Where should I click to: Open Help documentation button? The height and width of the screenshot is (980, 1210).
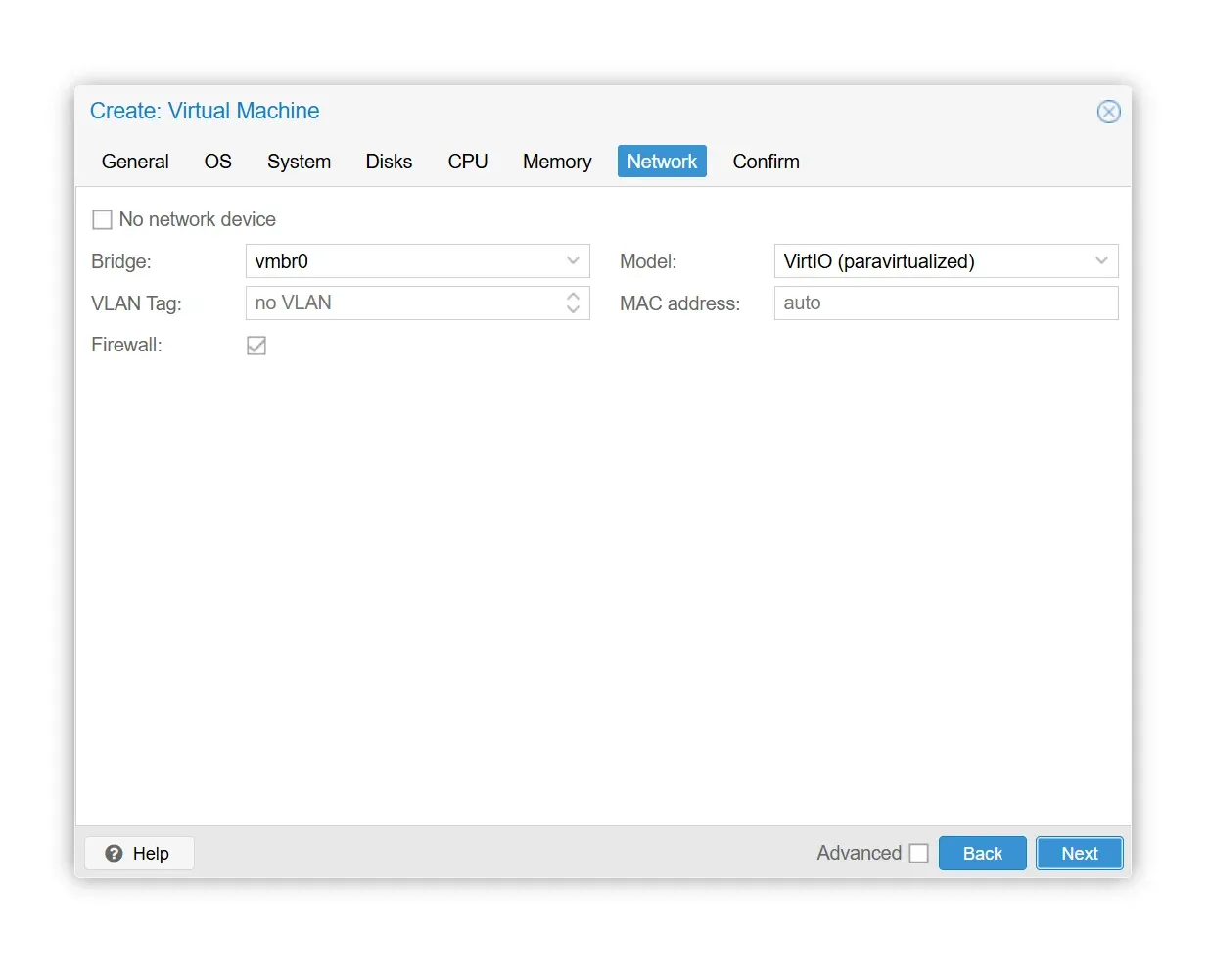tap(139, 854)
